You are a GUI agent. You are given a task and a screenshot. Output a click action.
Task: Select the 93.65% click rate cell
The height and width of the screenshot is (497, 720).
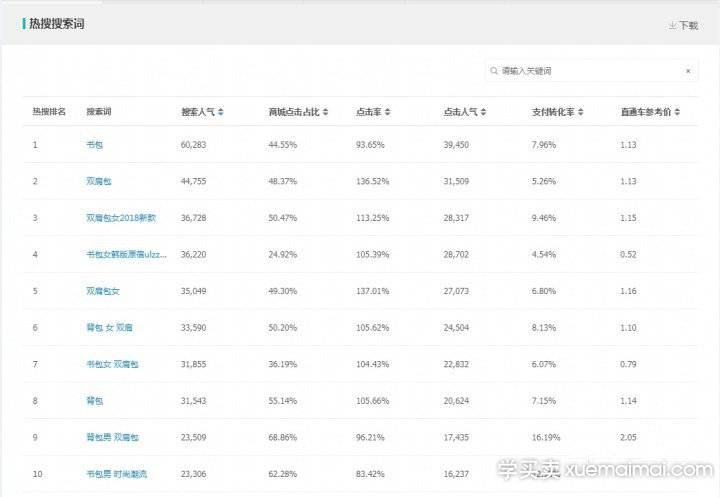click(x=370, y=145)
